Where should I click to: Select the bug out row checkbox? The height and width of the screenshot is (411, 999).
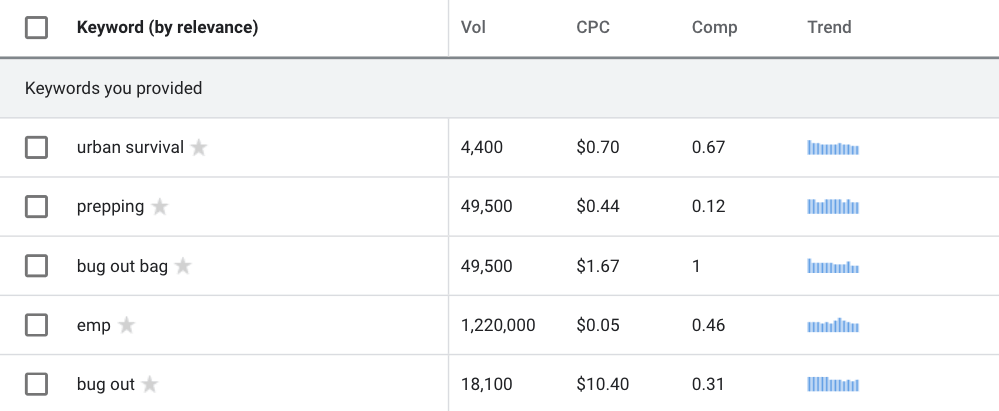click(x=36, y=384)
